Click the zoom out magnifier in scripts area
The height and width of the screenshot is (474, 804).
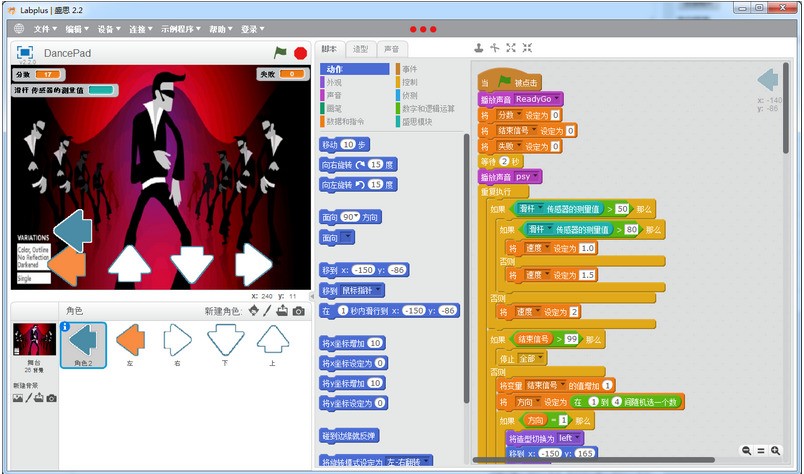[746, 451]
